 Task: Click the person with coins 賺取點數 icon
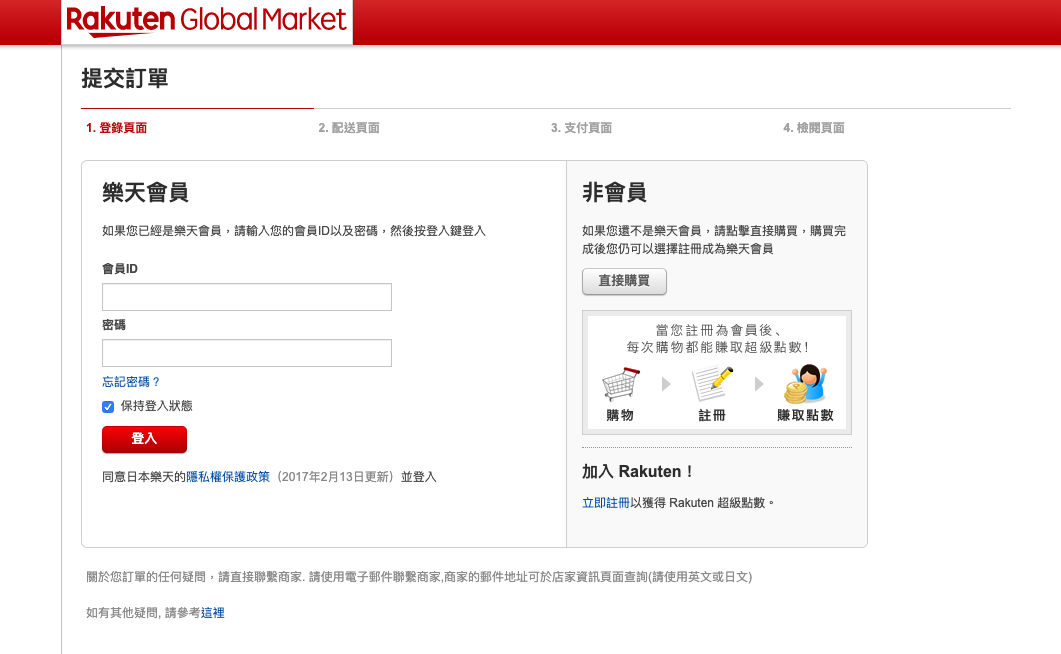[x=805, y=383]
